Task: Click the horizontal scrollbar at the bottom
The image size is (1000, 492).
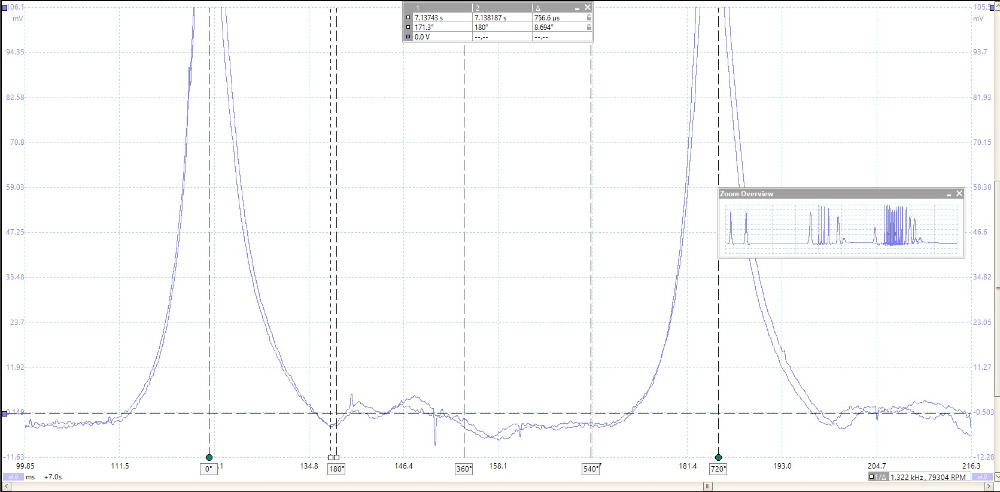Action: point(500,487)
